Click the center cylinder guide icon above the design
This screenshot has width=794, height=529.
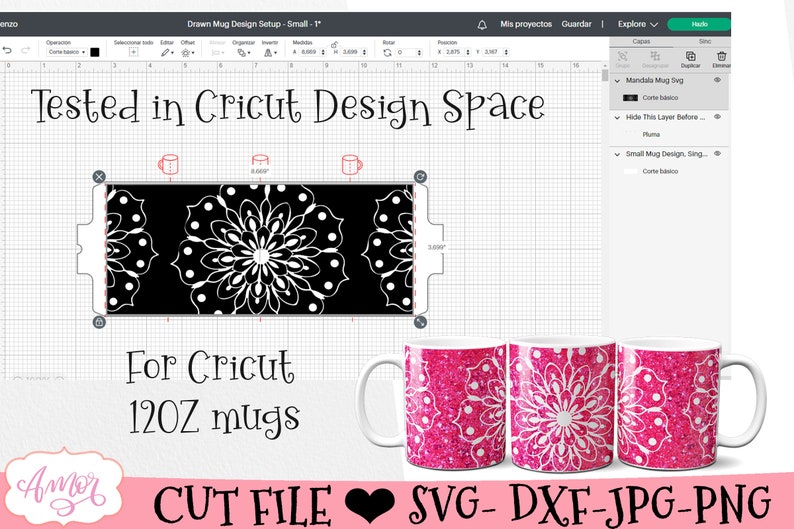click(260, 160)
